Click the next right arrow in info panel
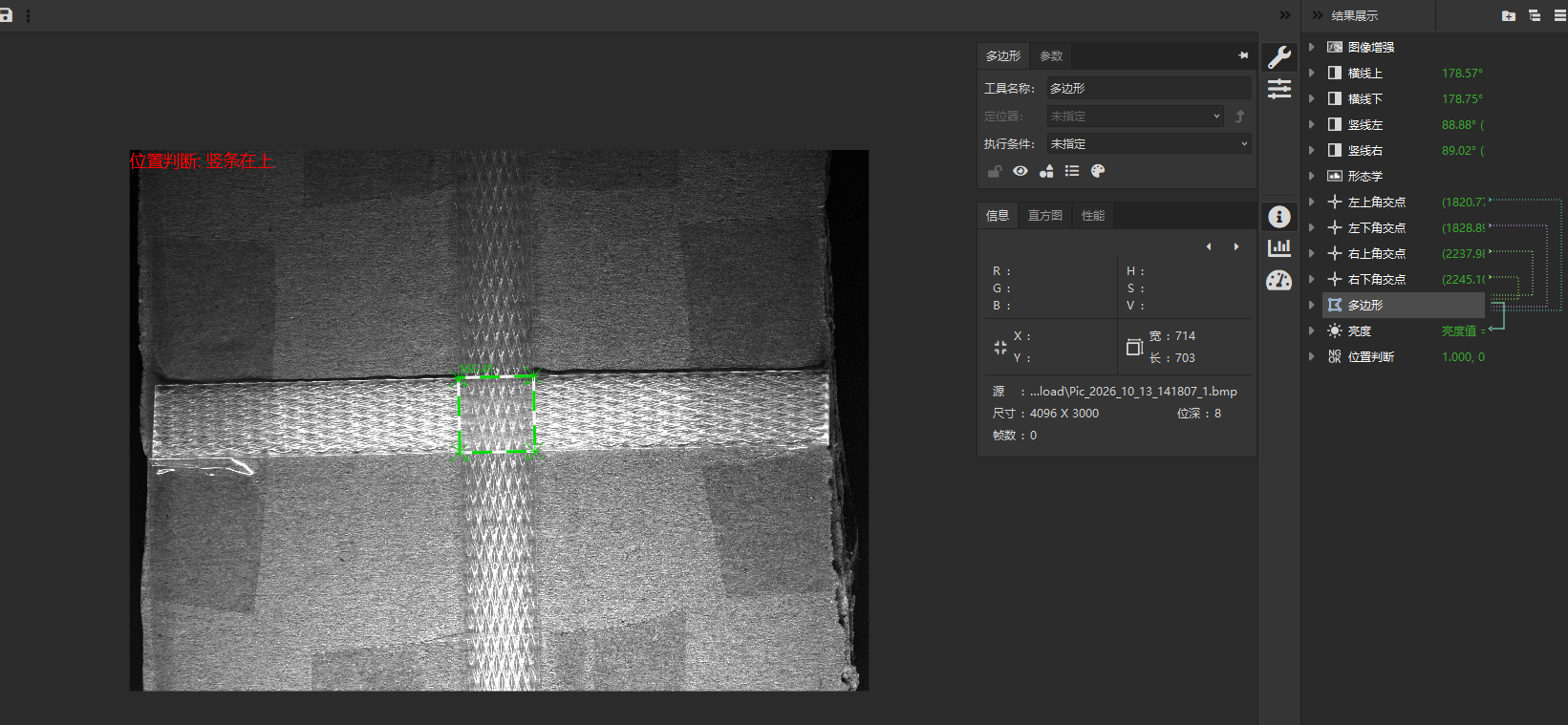 1236,246
